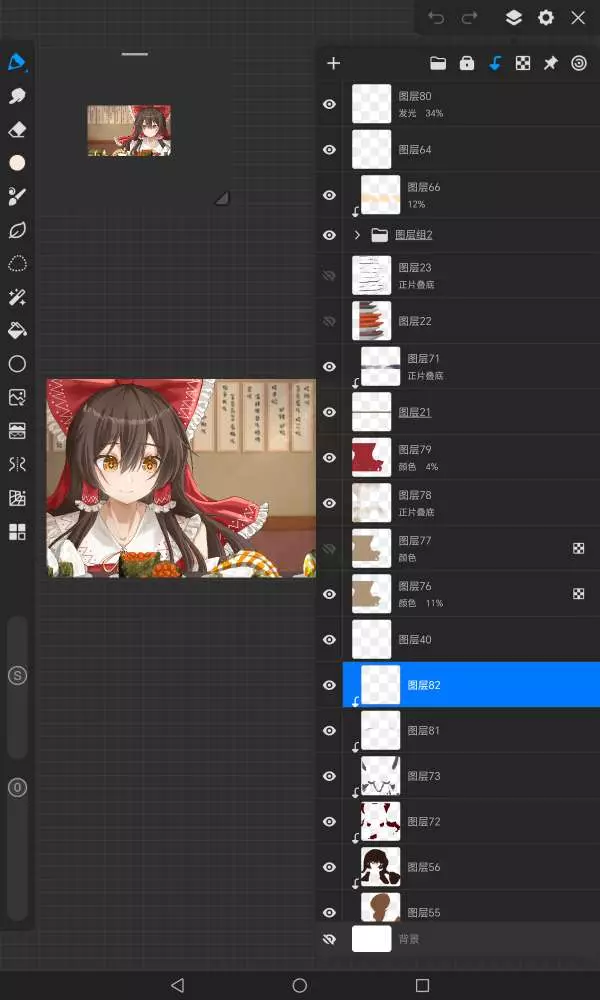Toggle layer lock icon
Viewport: 600px width, 1000px height.
click(467, 63)
